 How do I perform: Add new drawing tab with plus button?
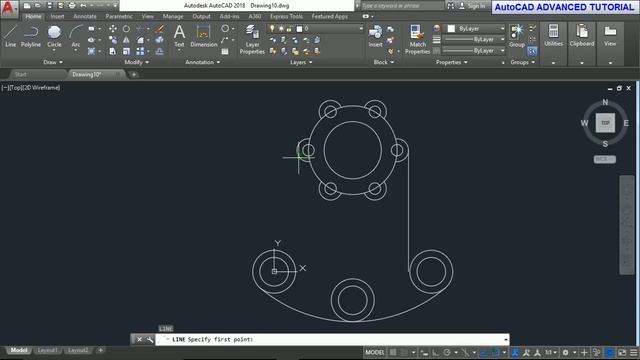pyautogui.click(x=134, y=74)
